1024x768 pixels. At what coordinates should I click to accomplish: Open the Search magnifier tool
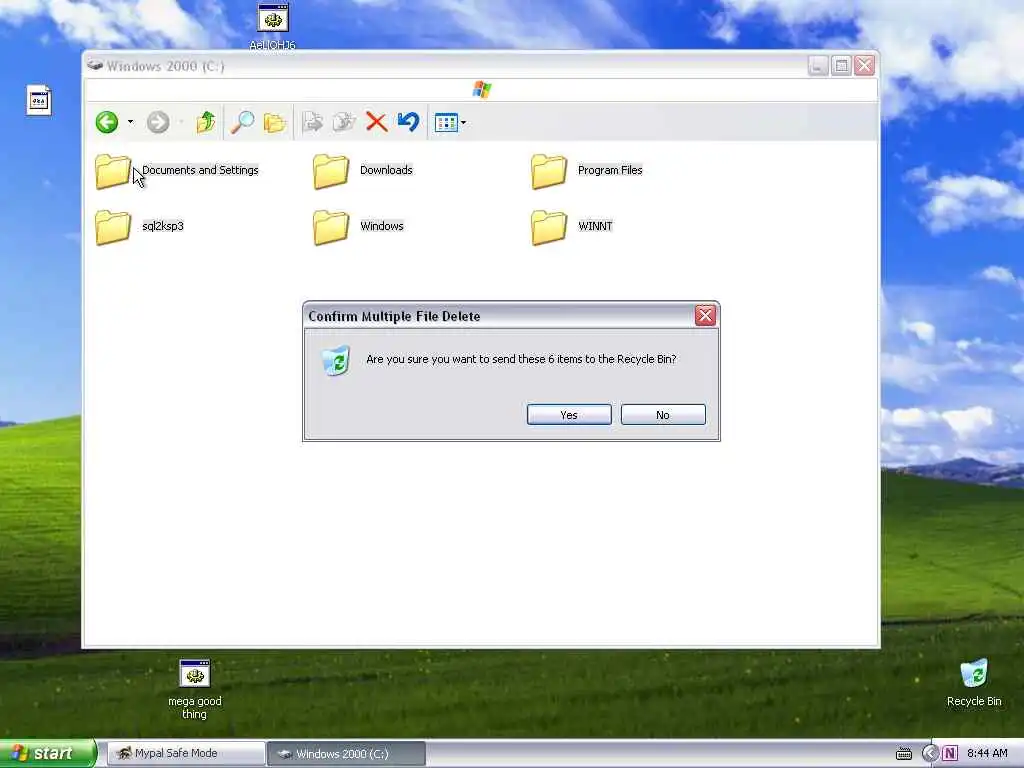click(242, 122)
